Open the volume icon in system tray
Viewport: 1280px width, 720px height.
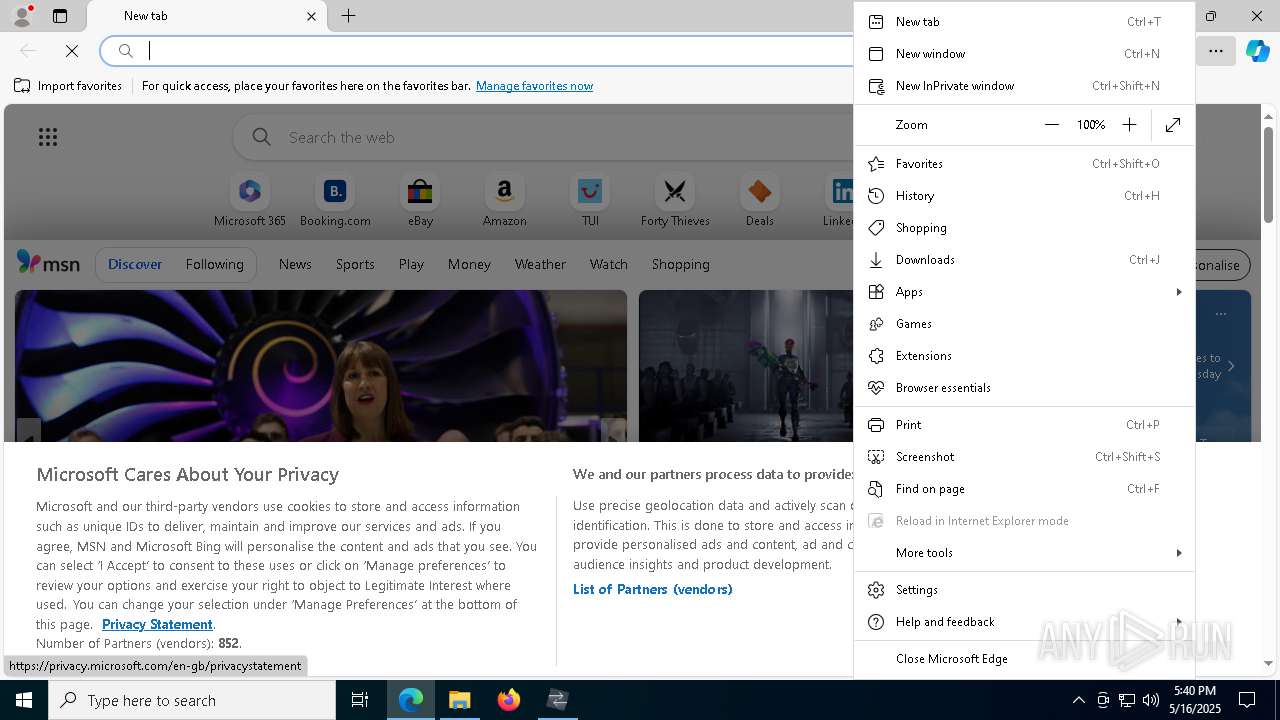coord(1151,700)
